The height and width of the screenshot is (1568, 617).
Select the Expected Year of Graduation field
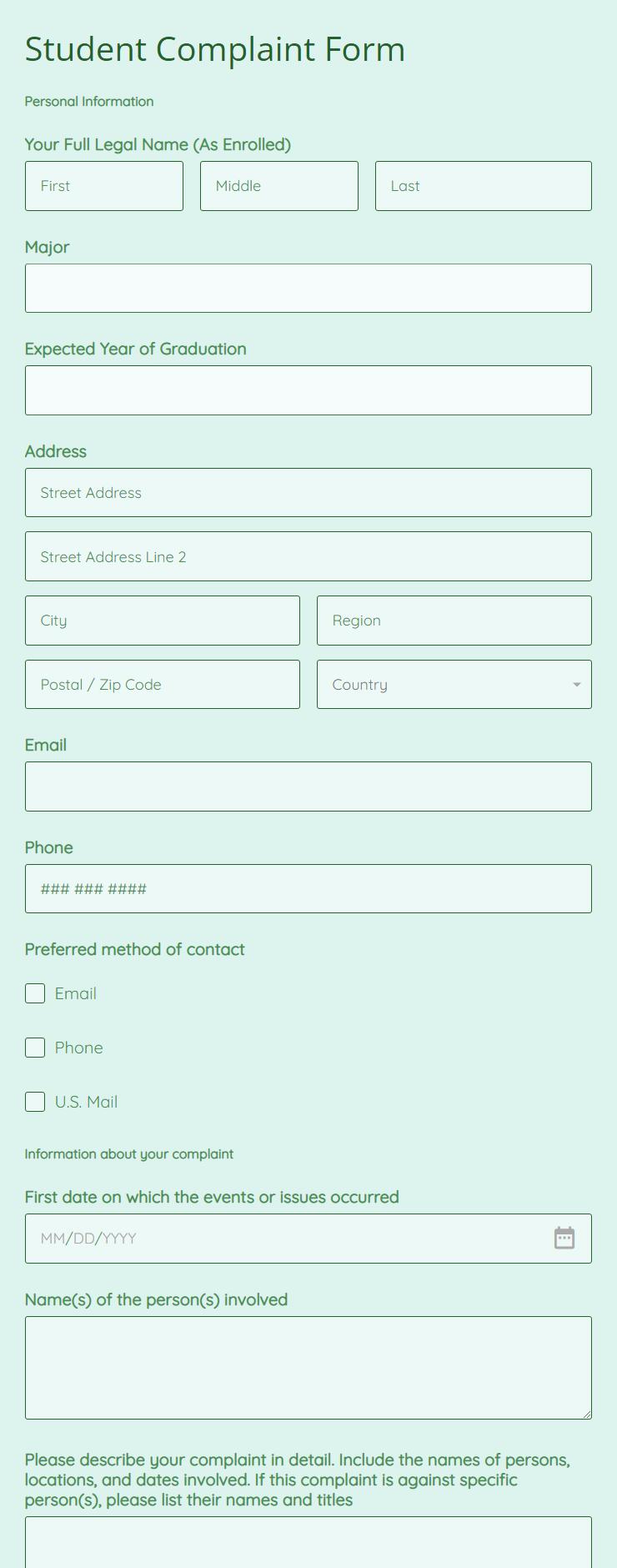click(x=308, y=390)
